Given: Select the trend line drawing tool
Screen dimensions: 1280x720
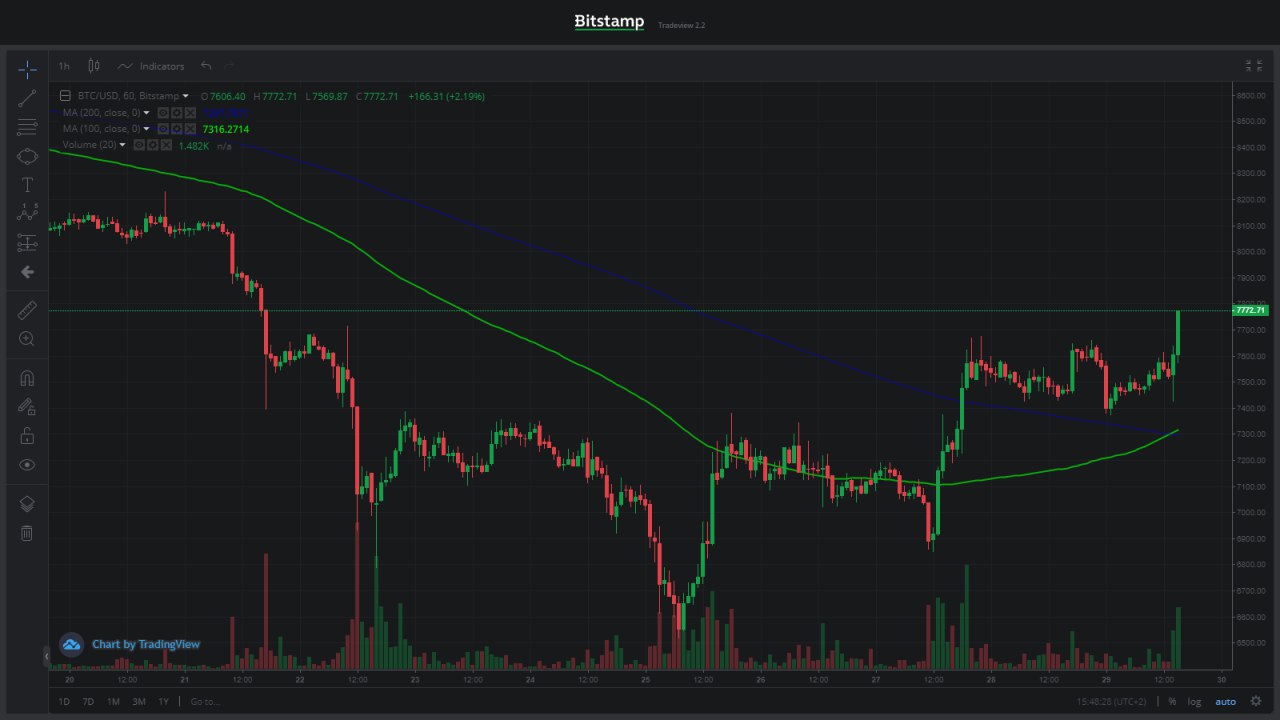Looking at the screenshot, I should coord(27,98).
